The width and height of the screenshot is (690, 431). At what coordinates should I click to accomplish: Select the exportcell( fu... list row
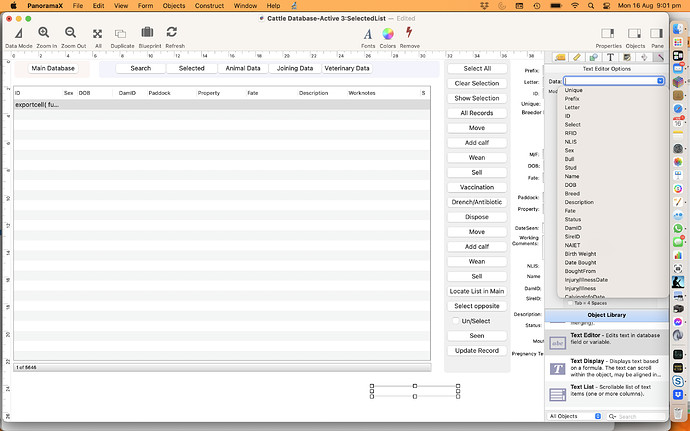[222, 105]
